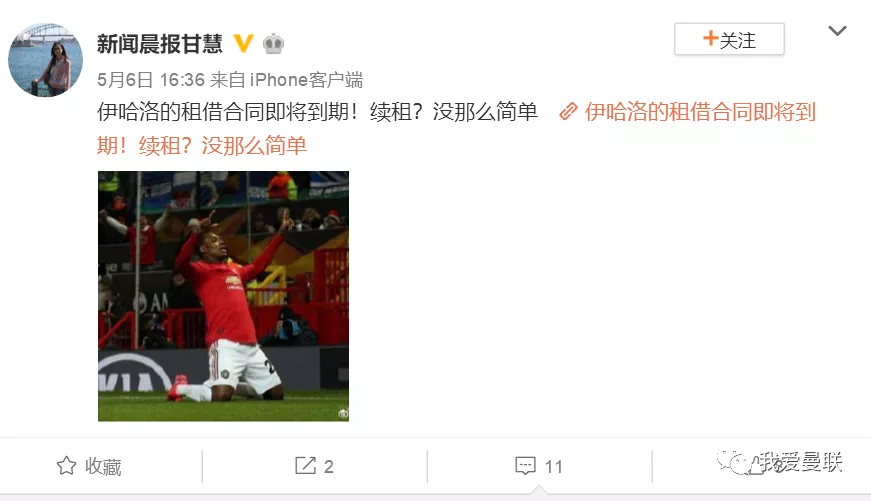Click the grey crown membership icon
This screenshot has width=871, height=501.
(273, 43)
